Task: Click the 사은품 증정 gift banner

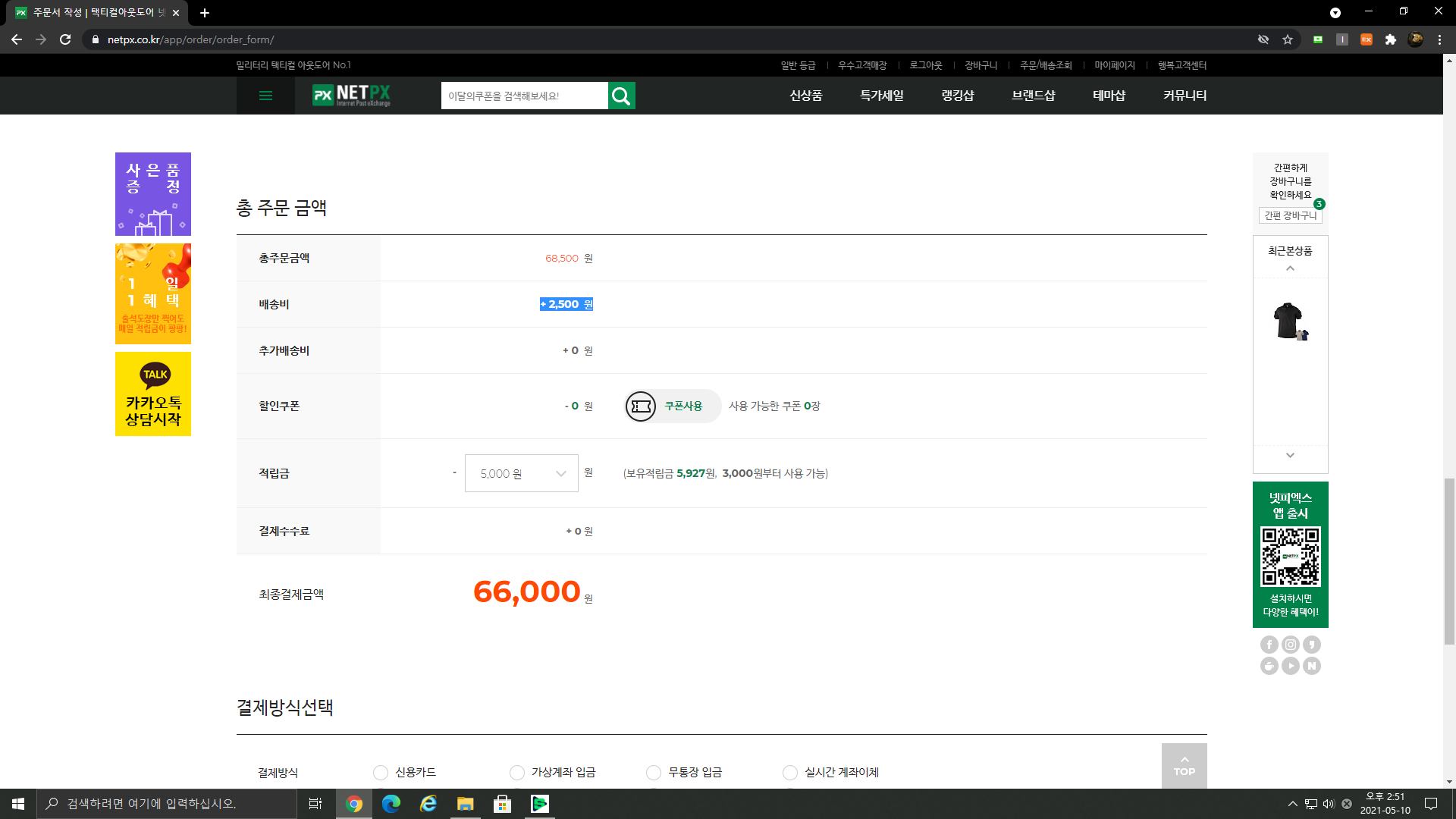Action: point(153,194)
